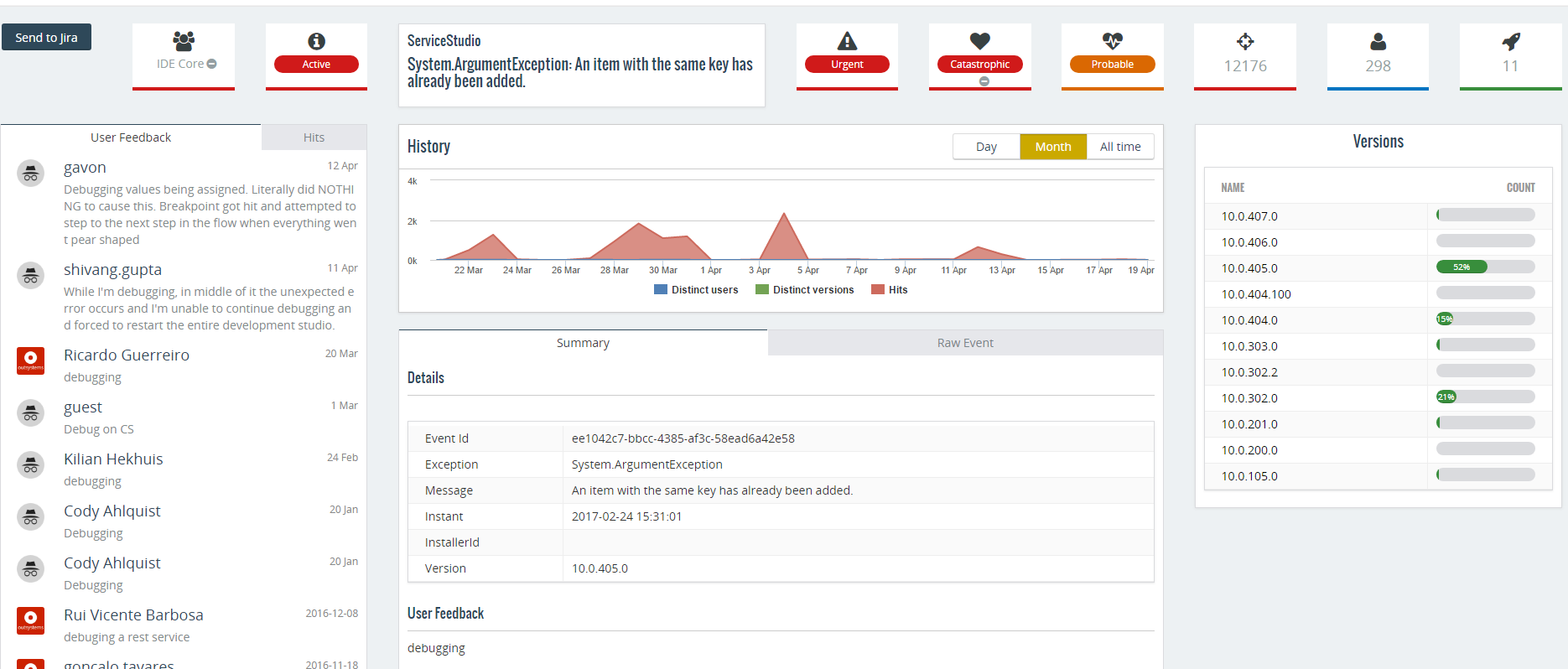Select version row 10.0.407.0
Viewport: 1568px width, 669px height.
click(1378, 216)
